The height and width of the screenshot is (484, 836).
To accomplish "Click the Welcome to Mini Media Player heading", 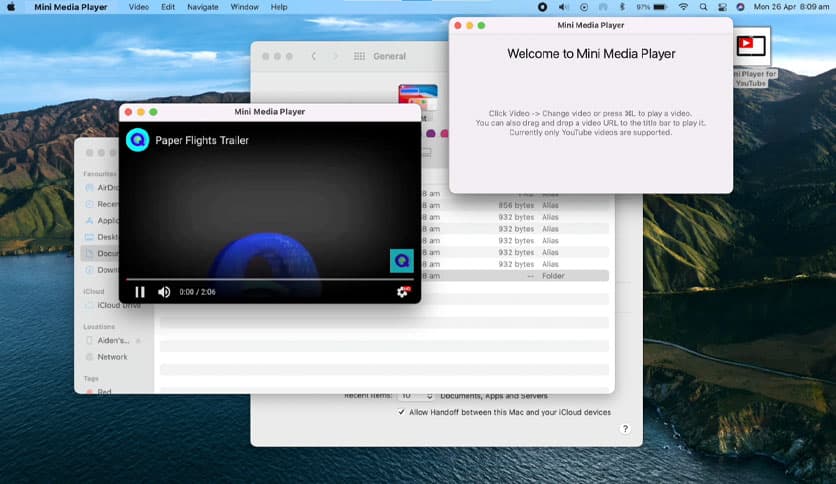I will [591, 54].
